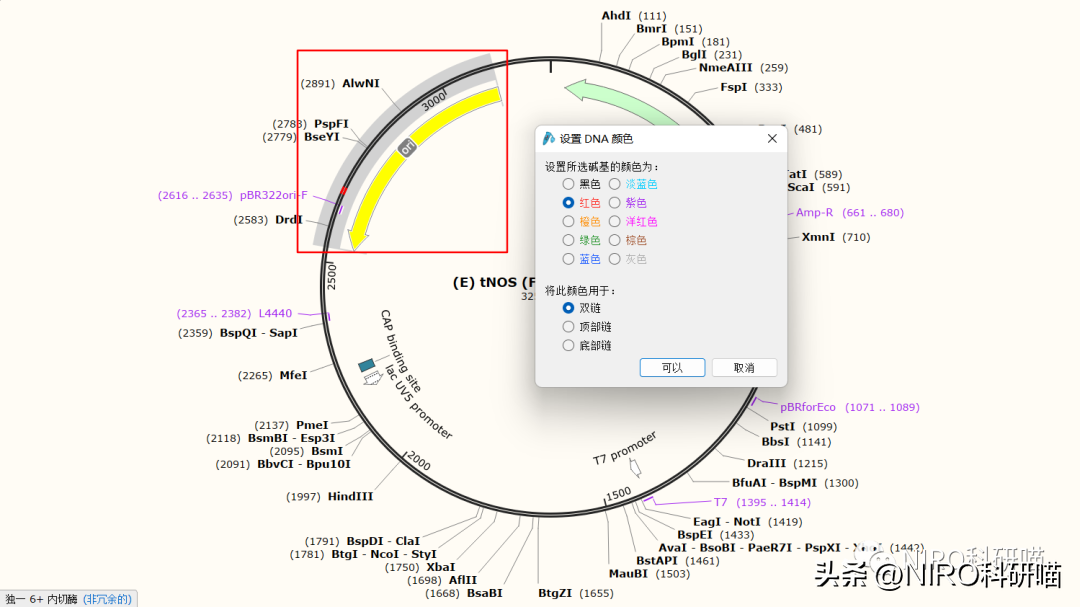Open the 独一 6+ 内切酶 enzyme set menu
The height and width of the screenshot is (607, 1080).
(x=67, y=599)
